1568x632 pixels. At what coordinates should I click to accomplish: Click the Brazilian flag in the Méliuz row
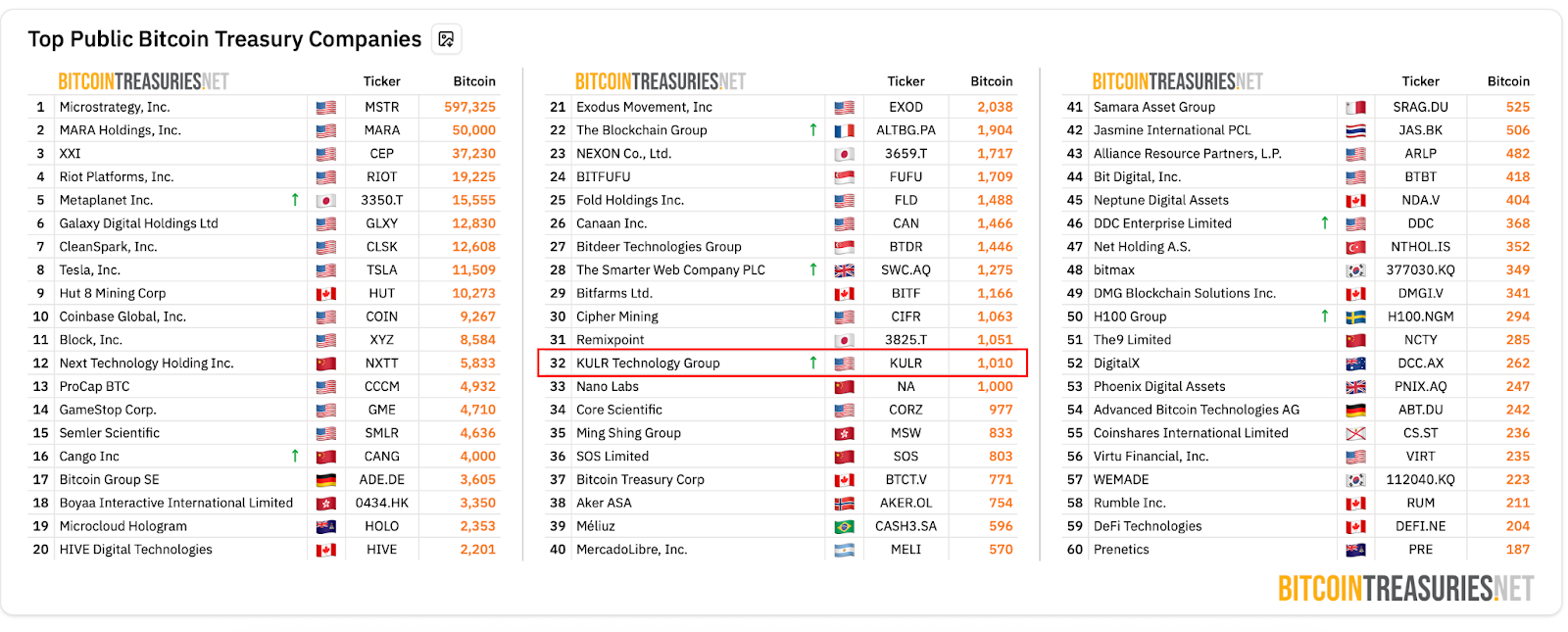pos(844,527)
